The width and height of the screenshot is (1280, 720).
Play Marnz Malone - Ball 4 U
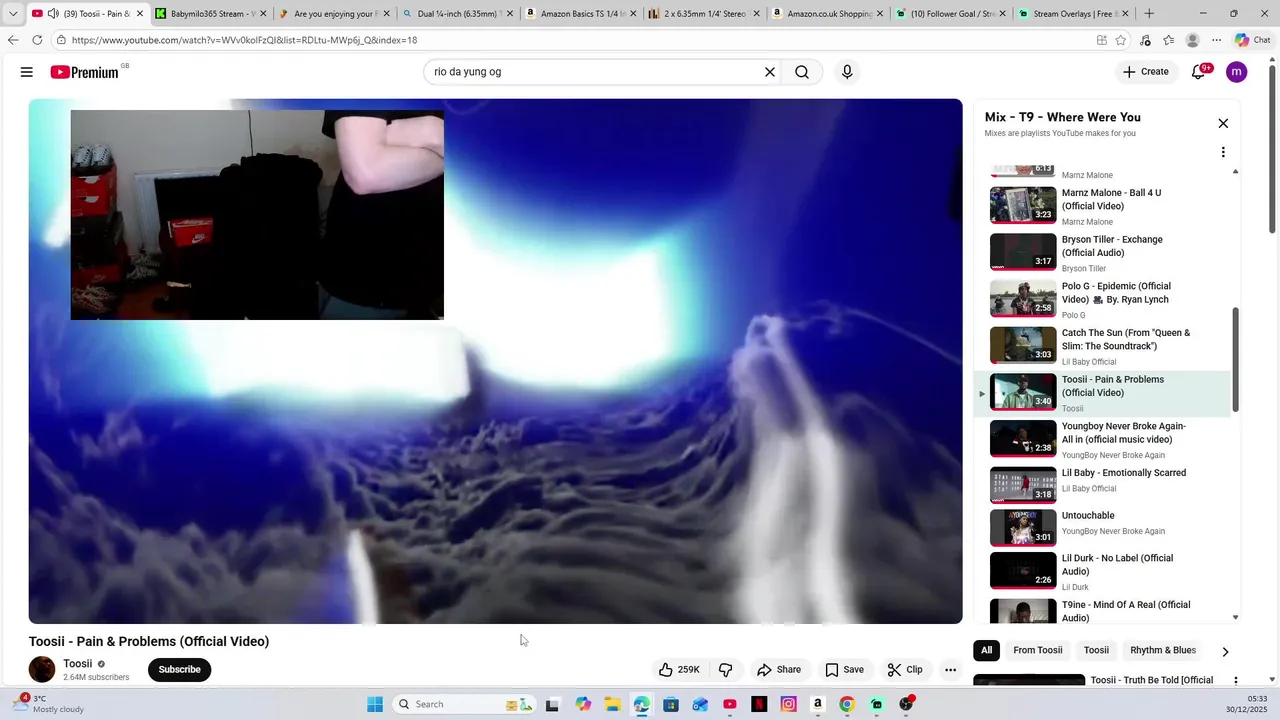point(1103,206)
